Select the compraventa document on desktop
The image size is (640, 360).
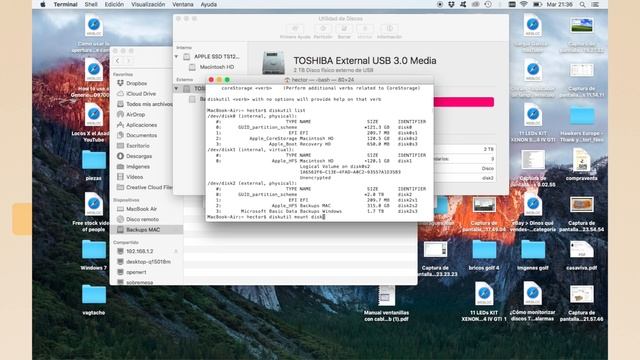tap(582, 164)
